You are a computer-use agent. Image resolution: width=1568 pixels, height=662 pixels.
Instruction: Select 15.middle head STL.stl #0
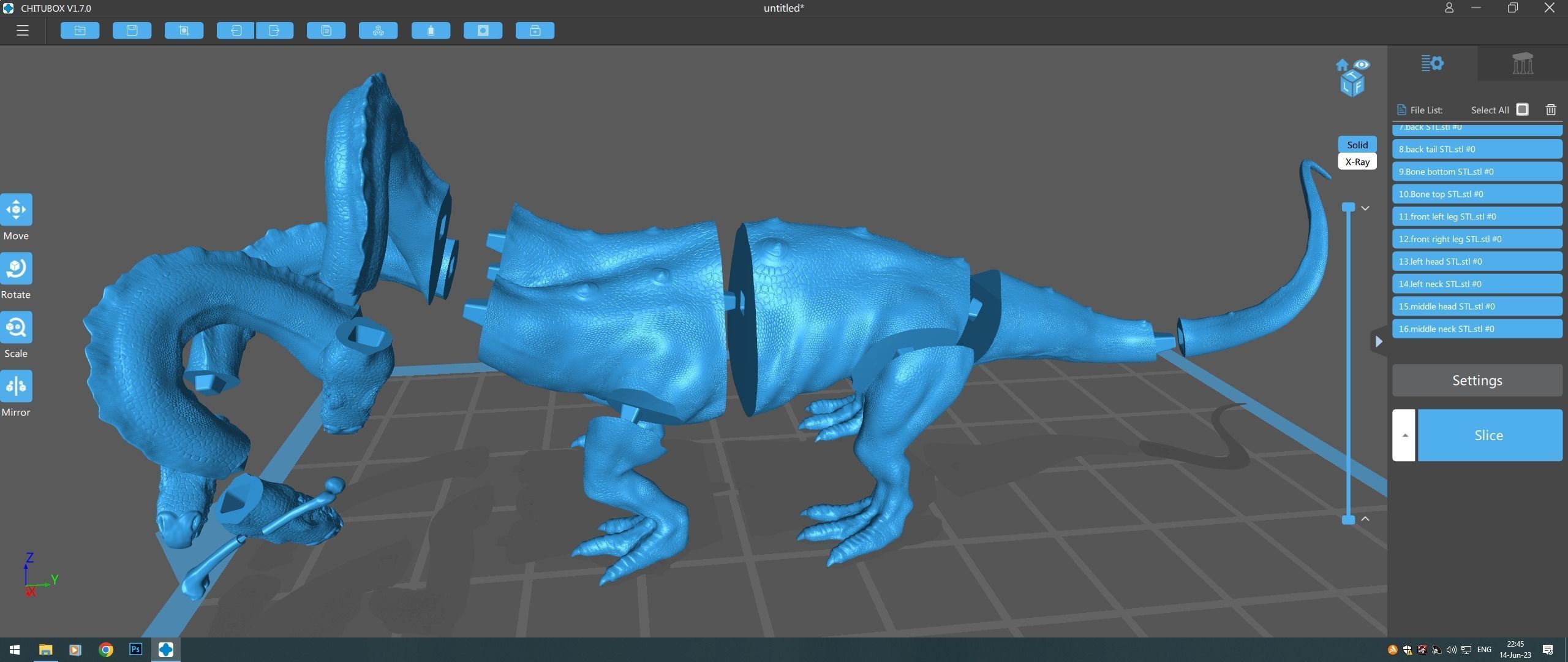point(1477,306)
